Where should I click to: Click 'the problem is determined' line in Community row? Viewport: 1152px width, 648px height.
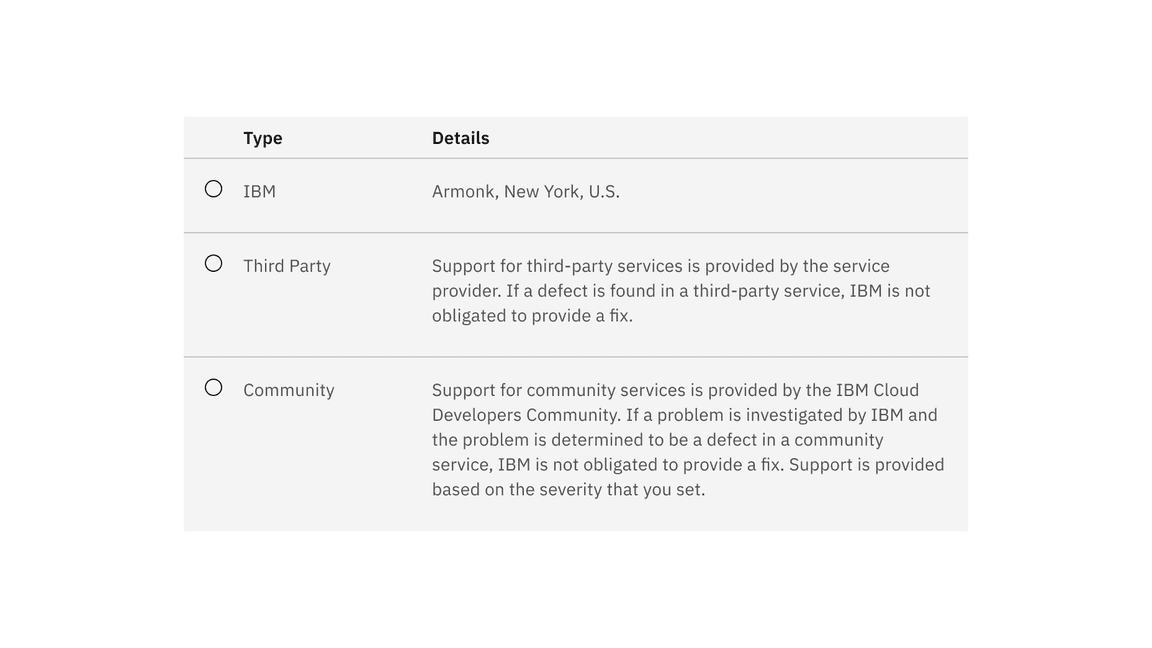658,440
